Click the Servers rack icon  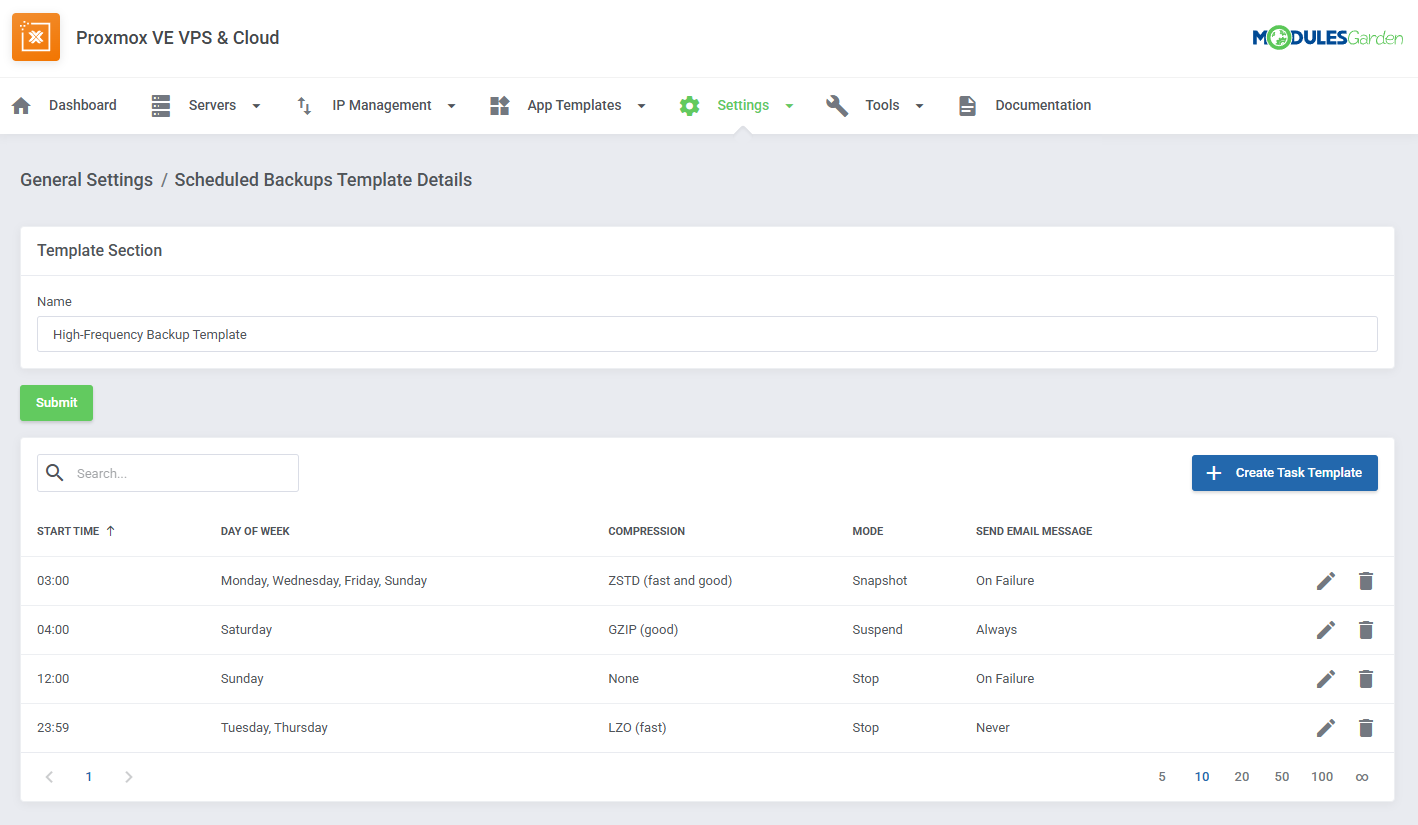[161, 104]
